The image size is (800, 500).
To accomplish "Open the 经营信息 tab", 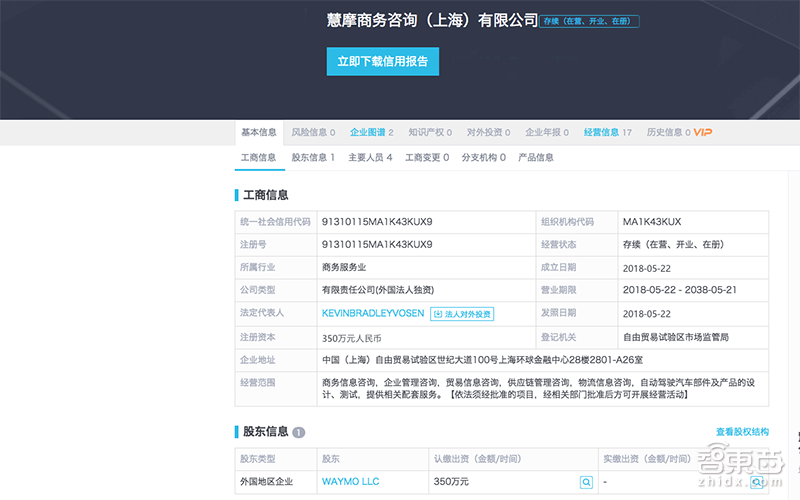I will [607, 133].
